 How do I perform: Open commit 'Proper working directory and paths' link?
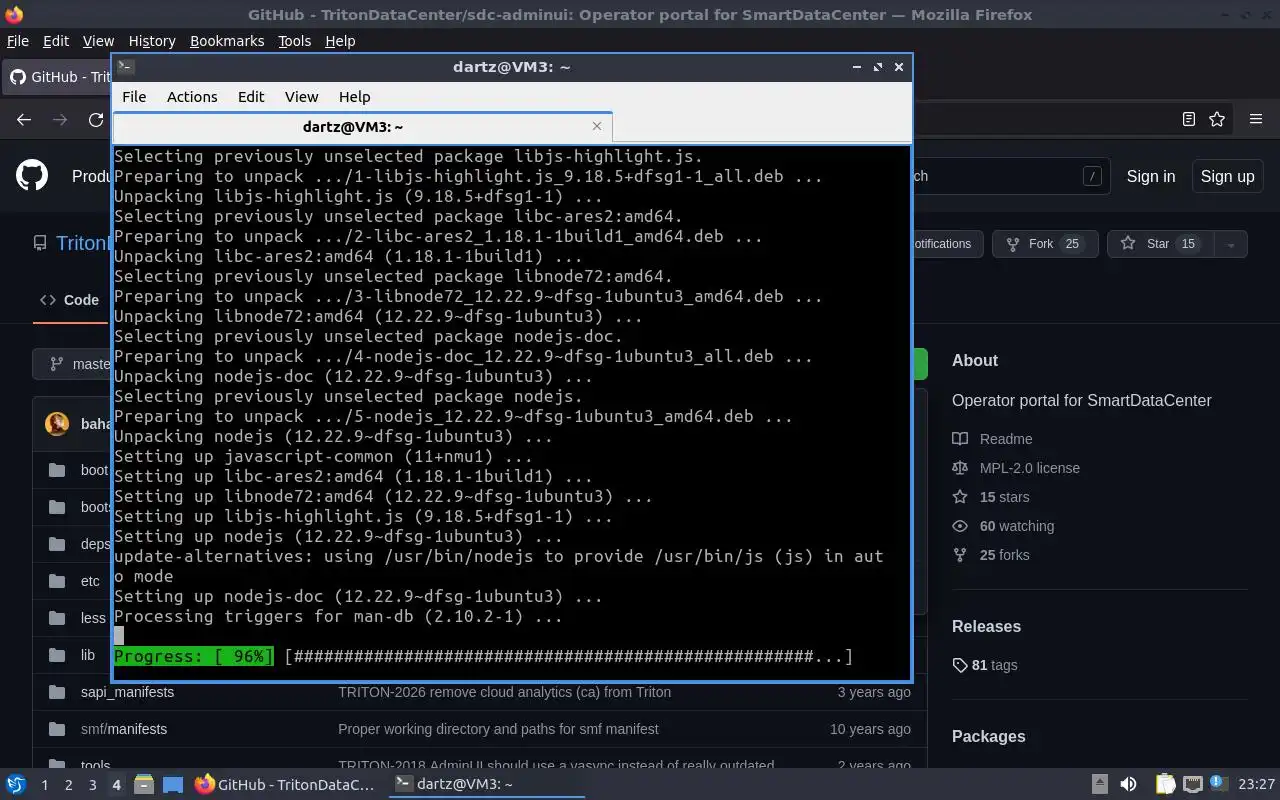pos(498,729)
